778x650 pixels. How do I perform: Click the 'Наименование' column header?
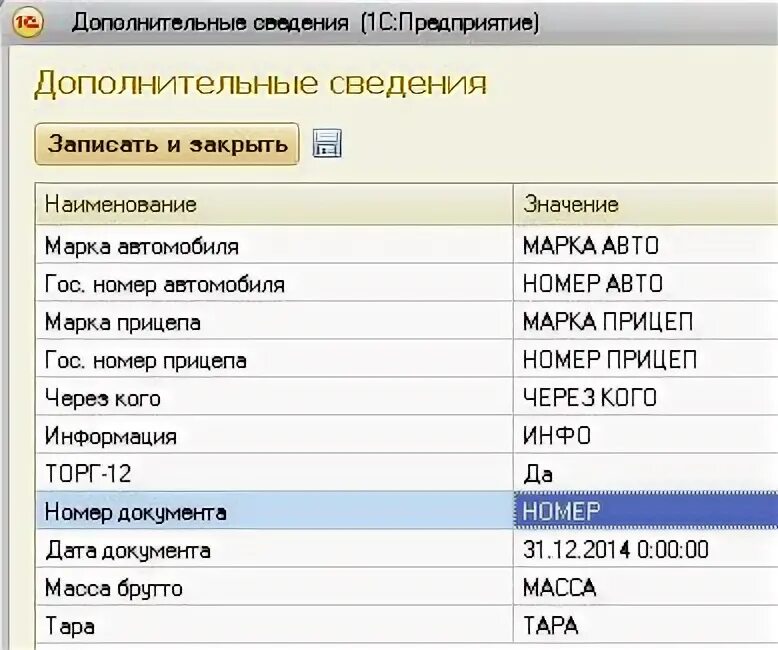click(x=274, y=204)
